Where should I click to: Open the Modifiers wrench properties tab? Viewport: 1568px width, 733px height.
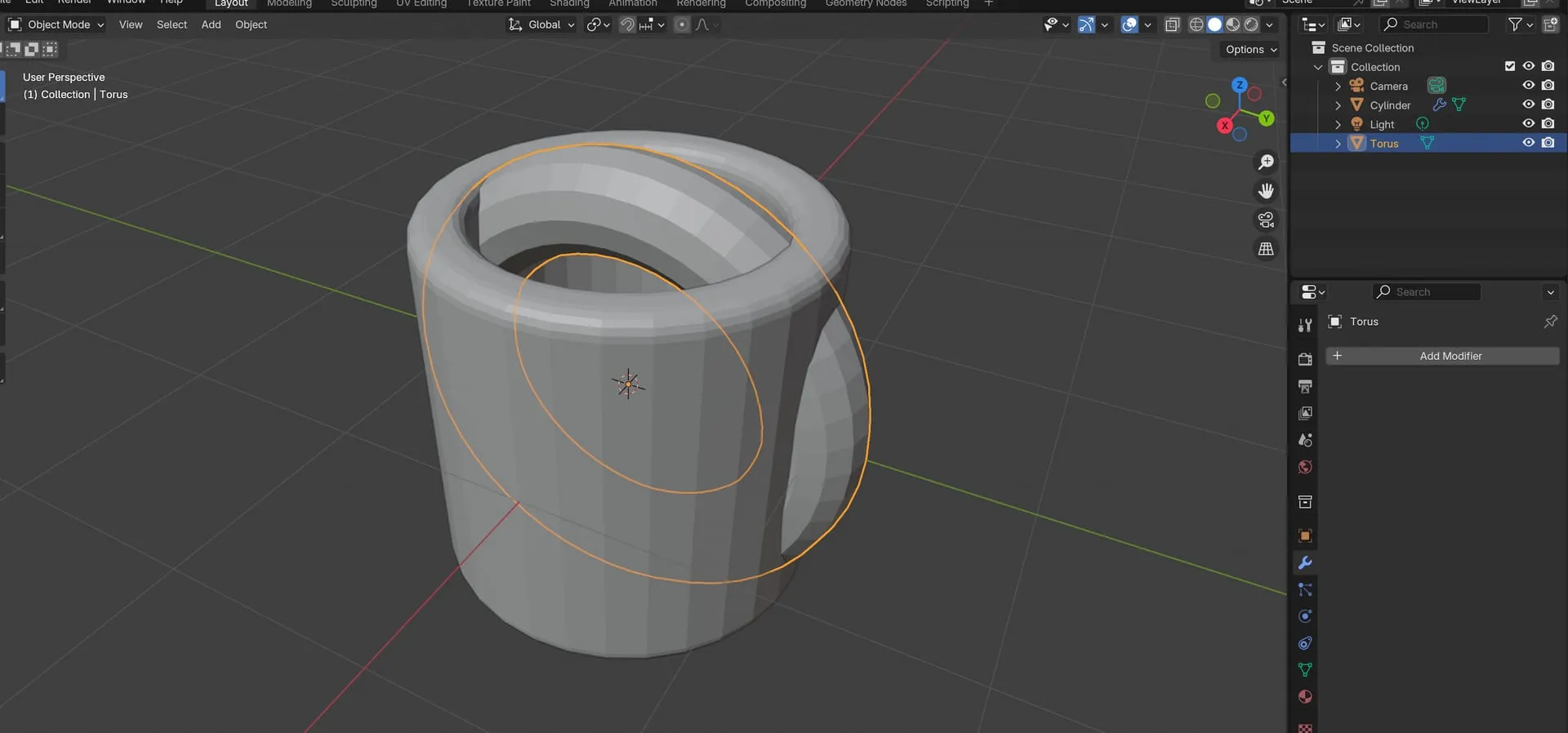[1305, 563]
